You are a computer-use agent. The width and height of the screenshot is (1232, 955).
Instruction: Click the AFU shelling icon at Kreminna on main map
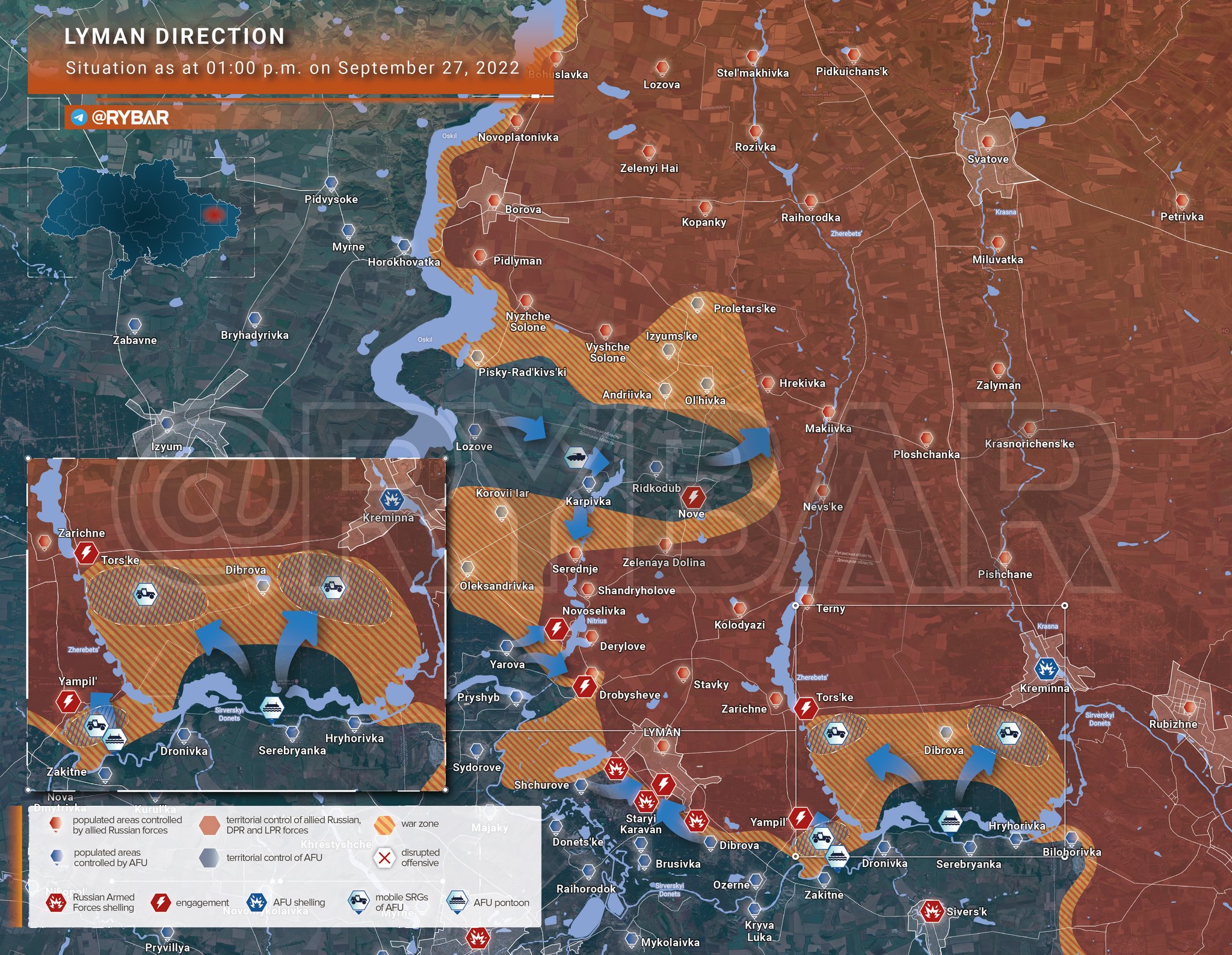point(1047,669)
